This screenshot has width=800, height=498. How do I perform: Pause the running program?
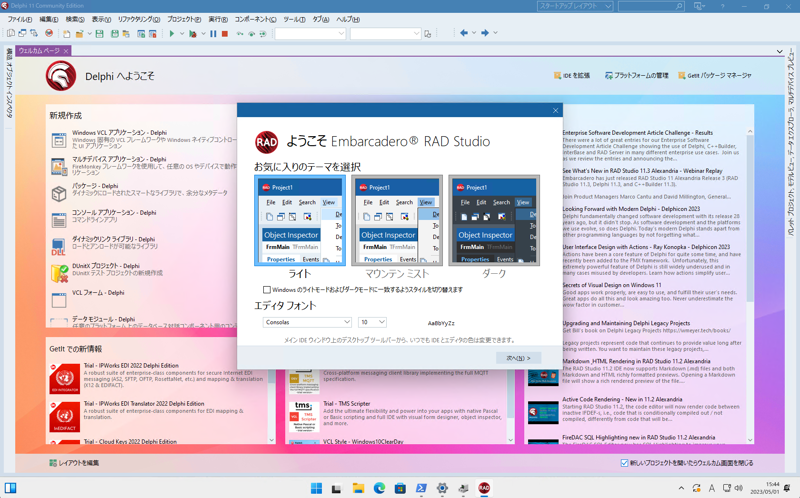point(213,34)
